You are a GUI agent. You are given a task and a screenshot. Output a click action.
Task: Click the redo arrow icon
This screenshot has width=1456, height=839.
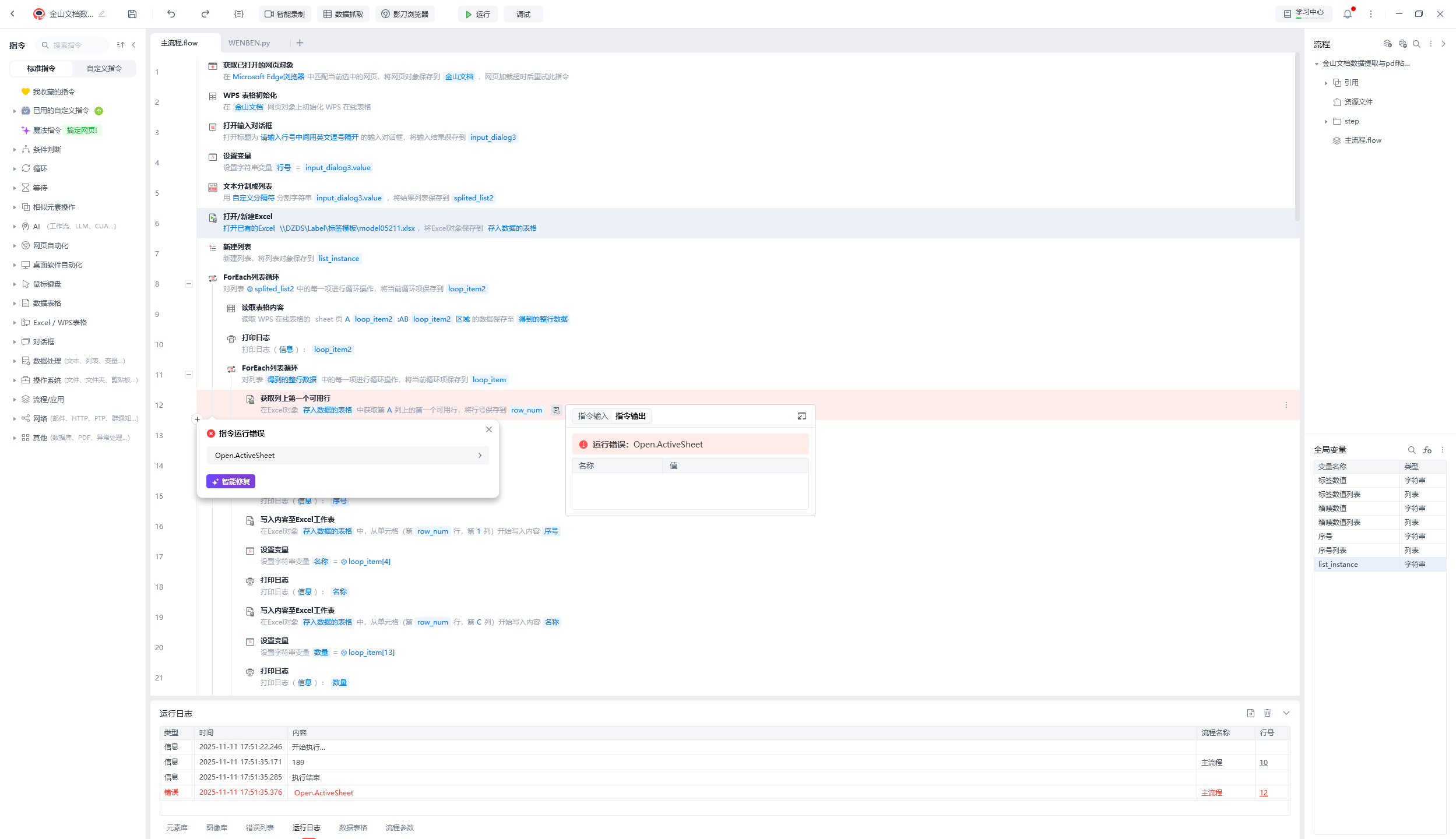205,14
